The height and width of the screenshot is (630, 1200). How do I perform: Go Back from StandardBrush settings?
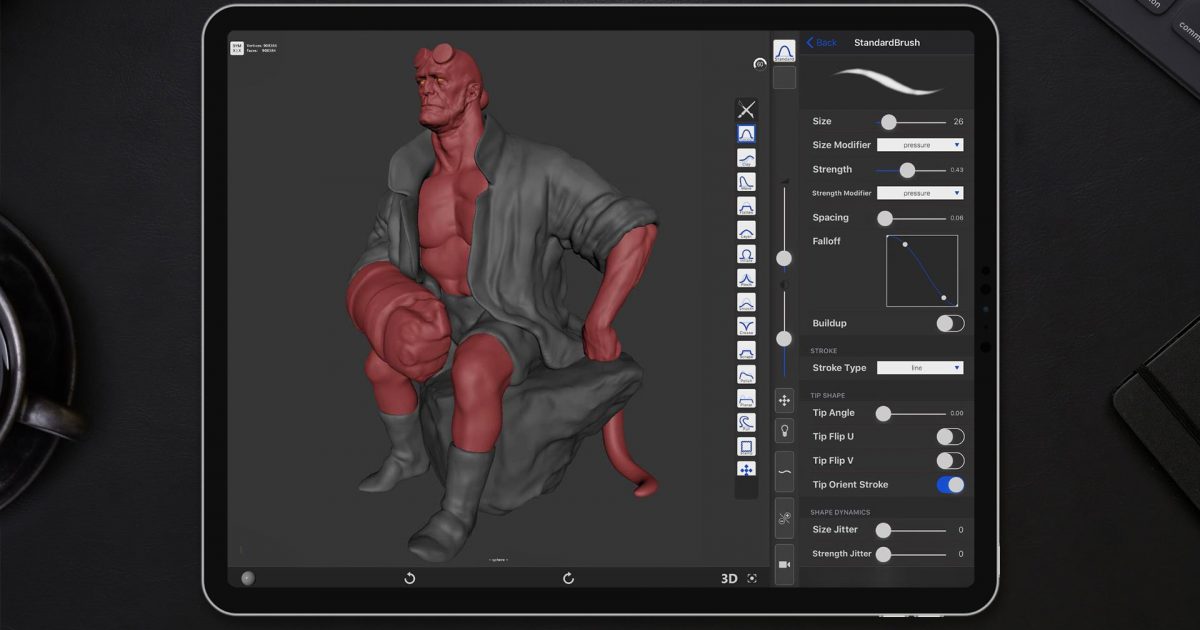(822, 43)
